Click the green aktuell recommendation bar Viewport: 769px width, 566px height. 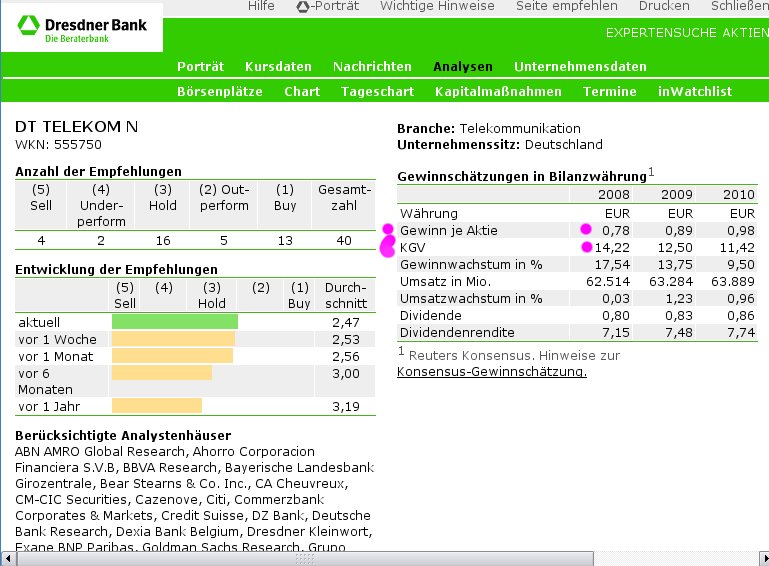pos(175,322)
